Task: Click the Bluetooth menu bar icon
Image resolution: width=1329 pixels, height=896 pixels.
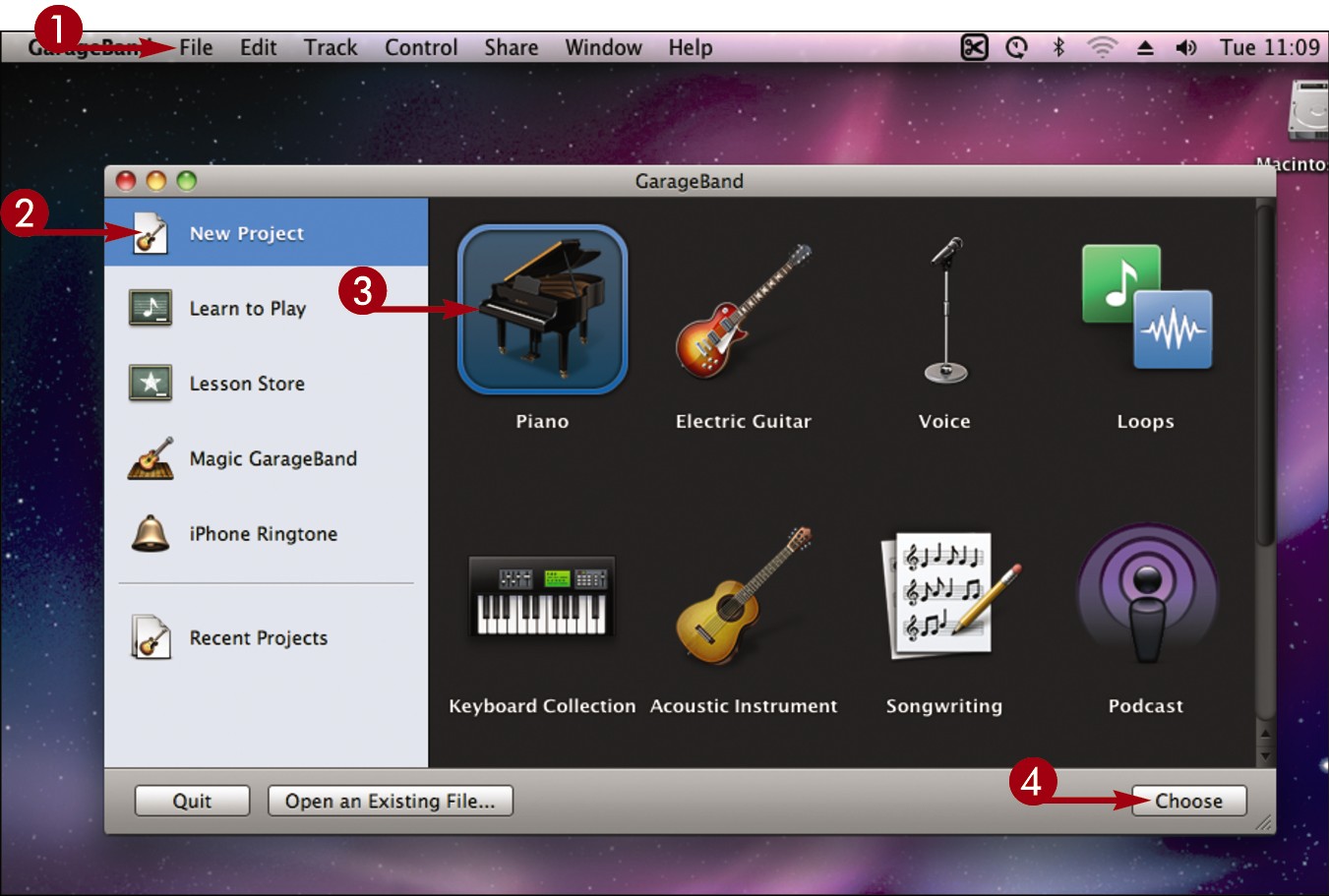Action: pos(1058,46)
